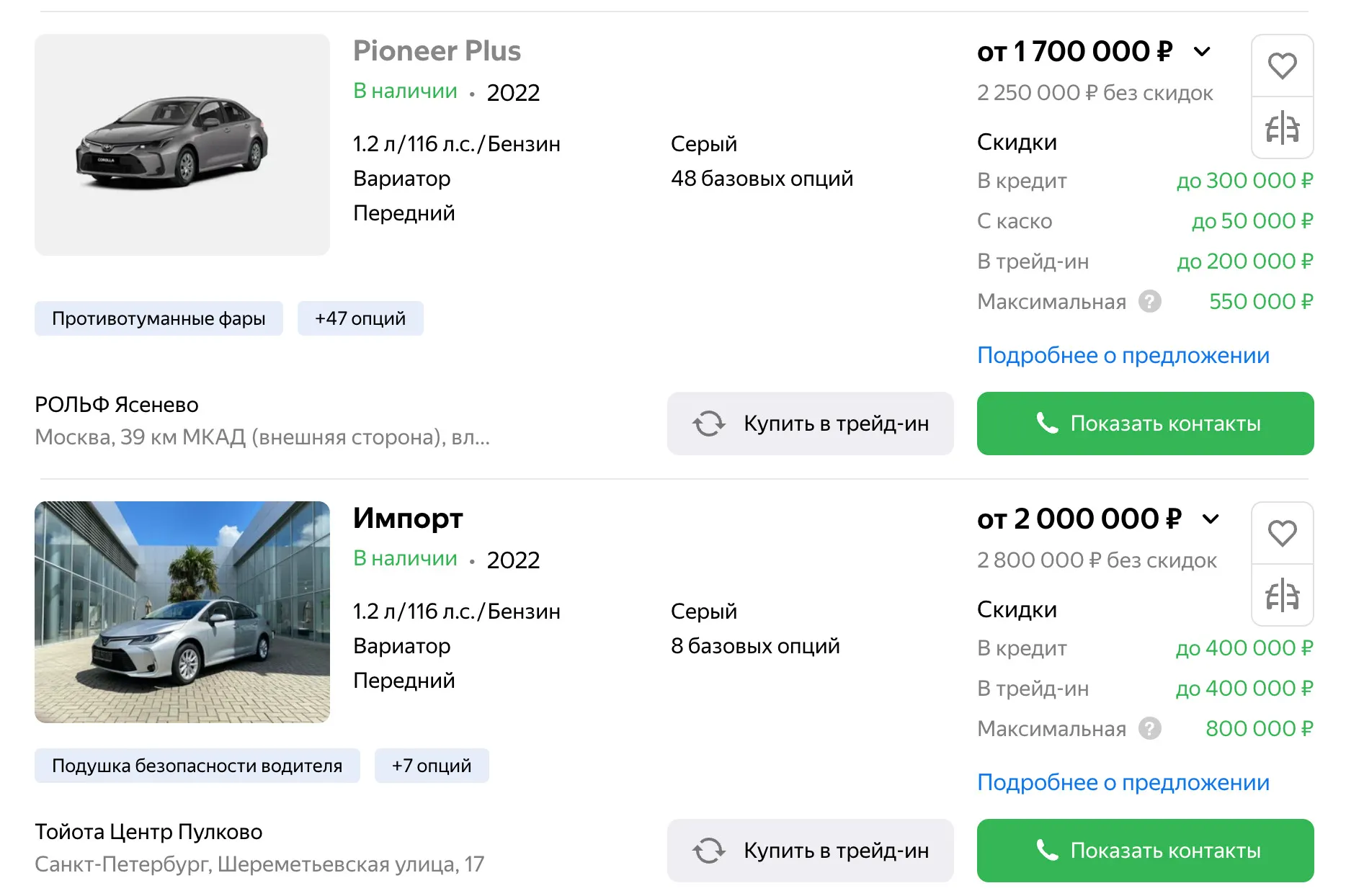
Task: Favorite the Импорт listing with heart icon
Action: point(1282,534)
